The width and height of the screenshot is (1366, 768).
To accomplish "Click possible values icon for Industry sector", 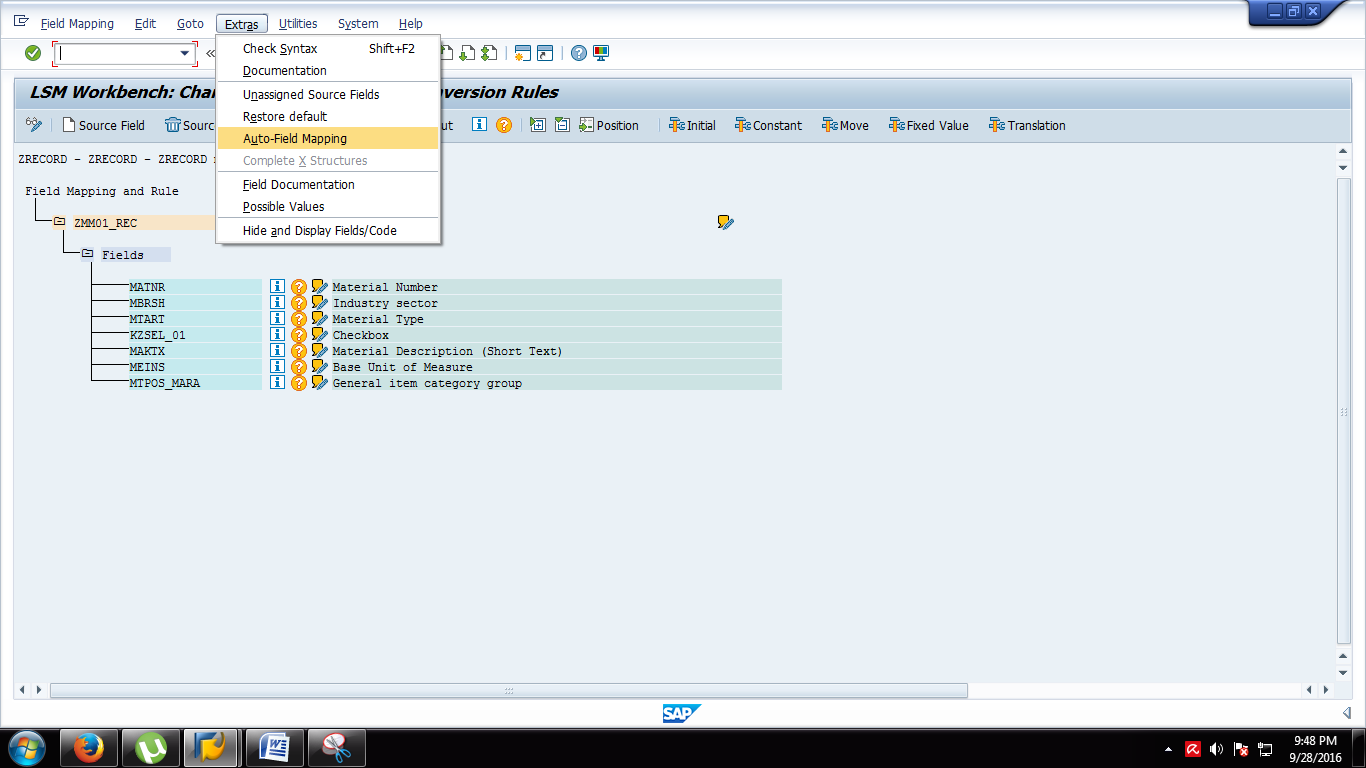I will [298, 303].
